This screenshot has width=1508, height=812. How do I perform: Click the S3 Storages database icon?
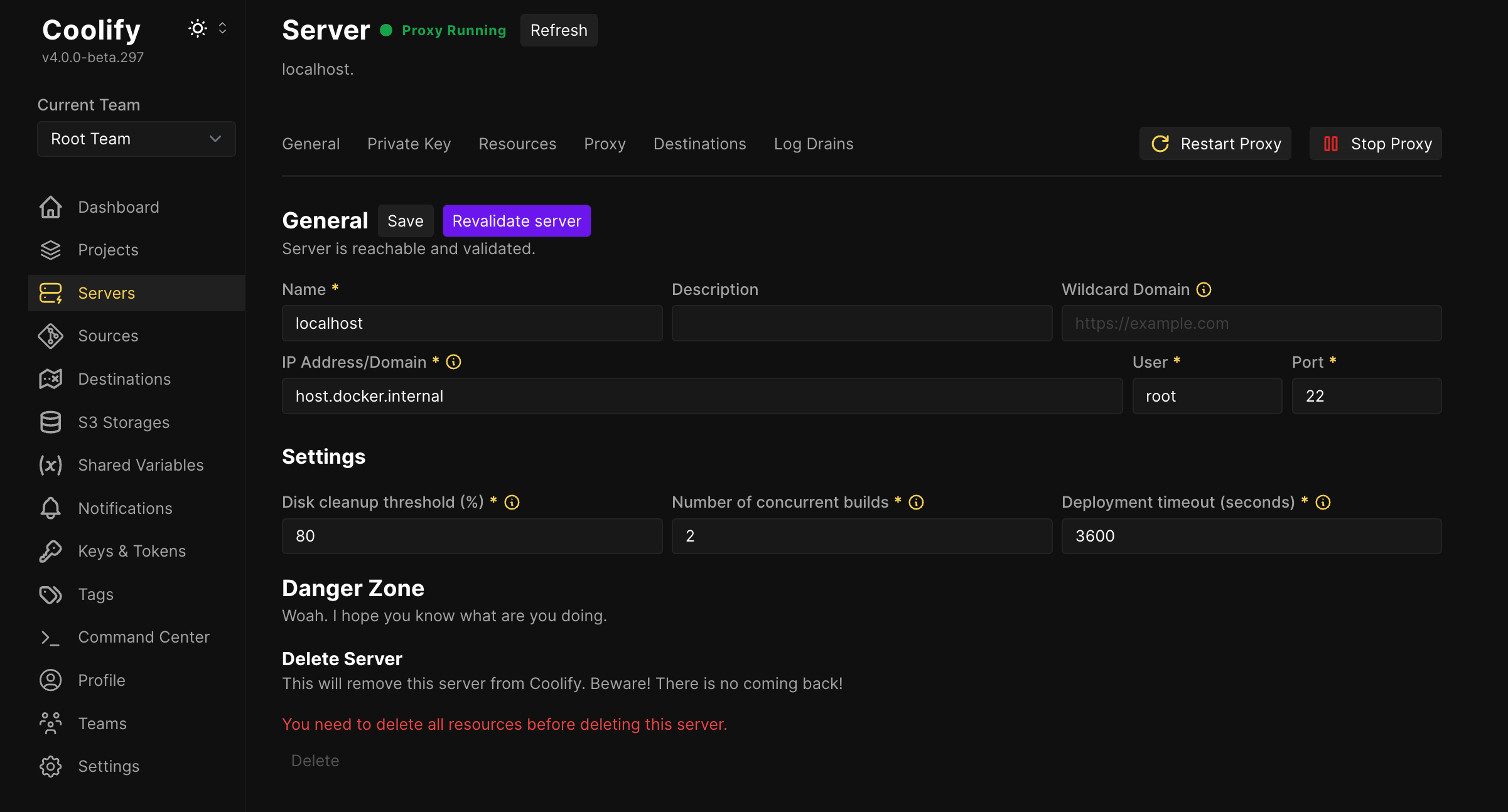pyautogui.click(x=51, y=422)
